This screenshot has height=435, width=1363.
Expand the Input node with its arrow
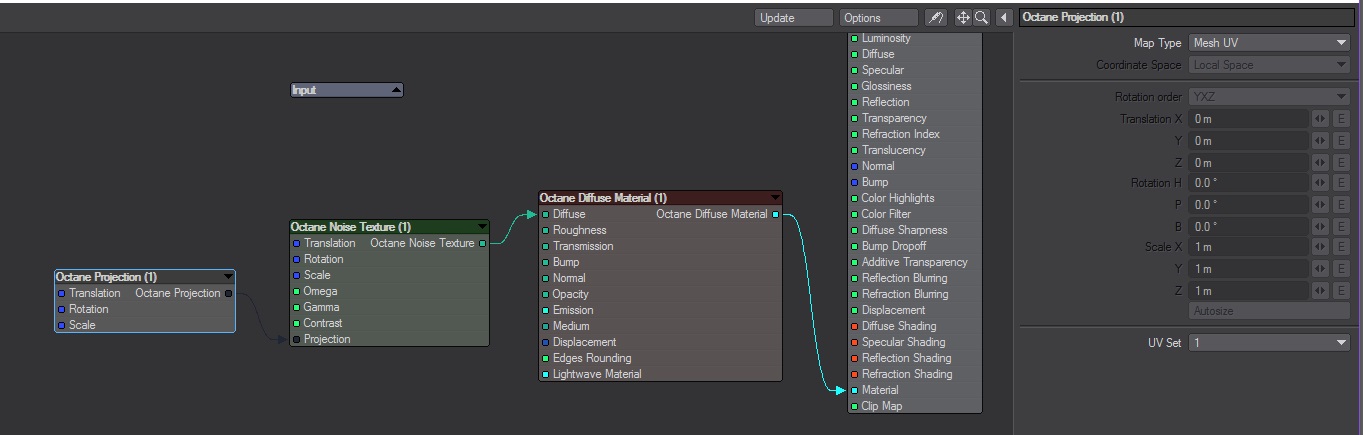(396, 90)
